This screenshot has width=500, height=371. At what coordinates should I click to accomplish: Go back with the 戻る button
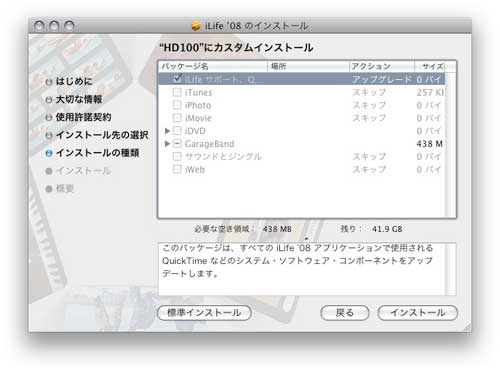pyautogui.click(x=345, y=313)
